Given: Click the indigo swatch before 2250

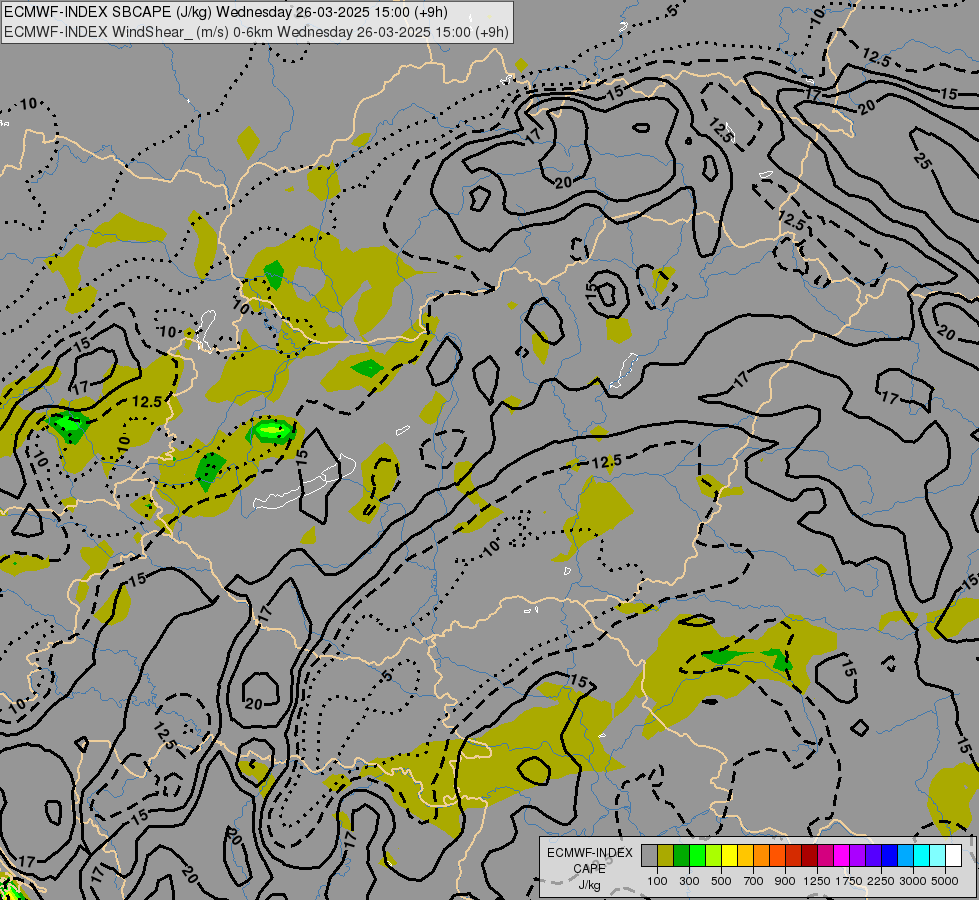Looking at the screenshot, I should pos(873,856).
